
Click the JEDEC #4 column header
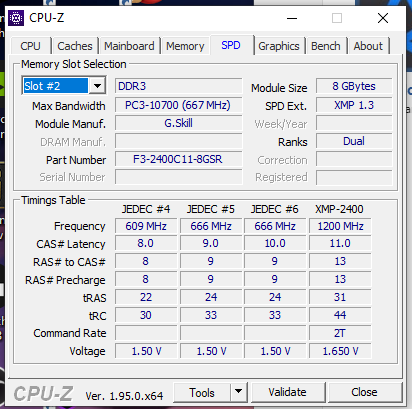point(146,209)
